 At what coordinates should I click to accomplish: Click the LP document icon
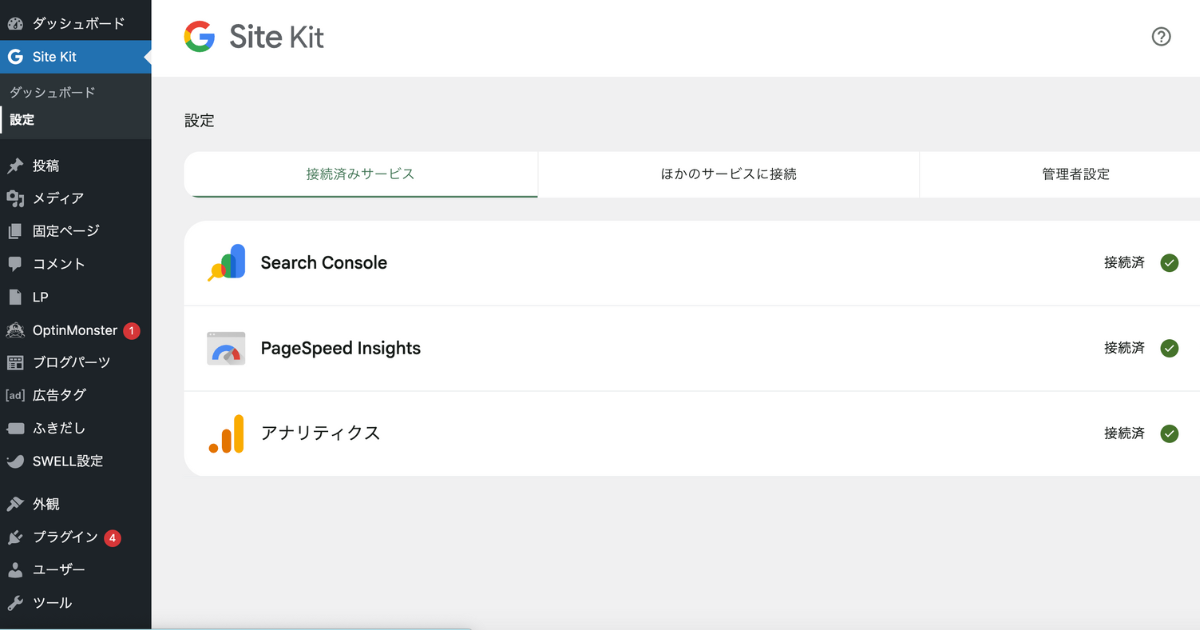pyautogui.click(x=15, y=297)
